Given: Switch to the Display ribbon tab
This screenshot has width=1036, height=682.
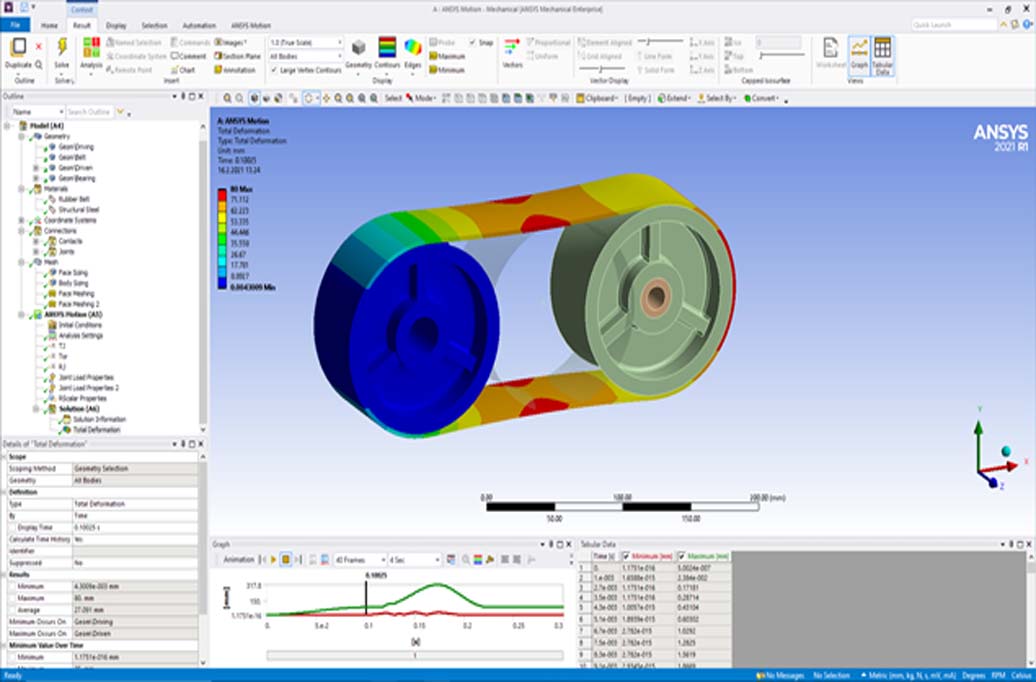Looking at the screenshot, I should click(116, 25).
